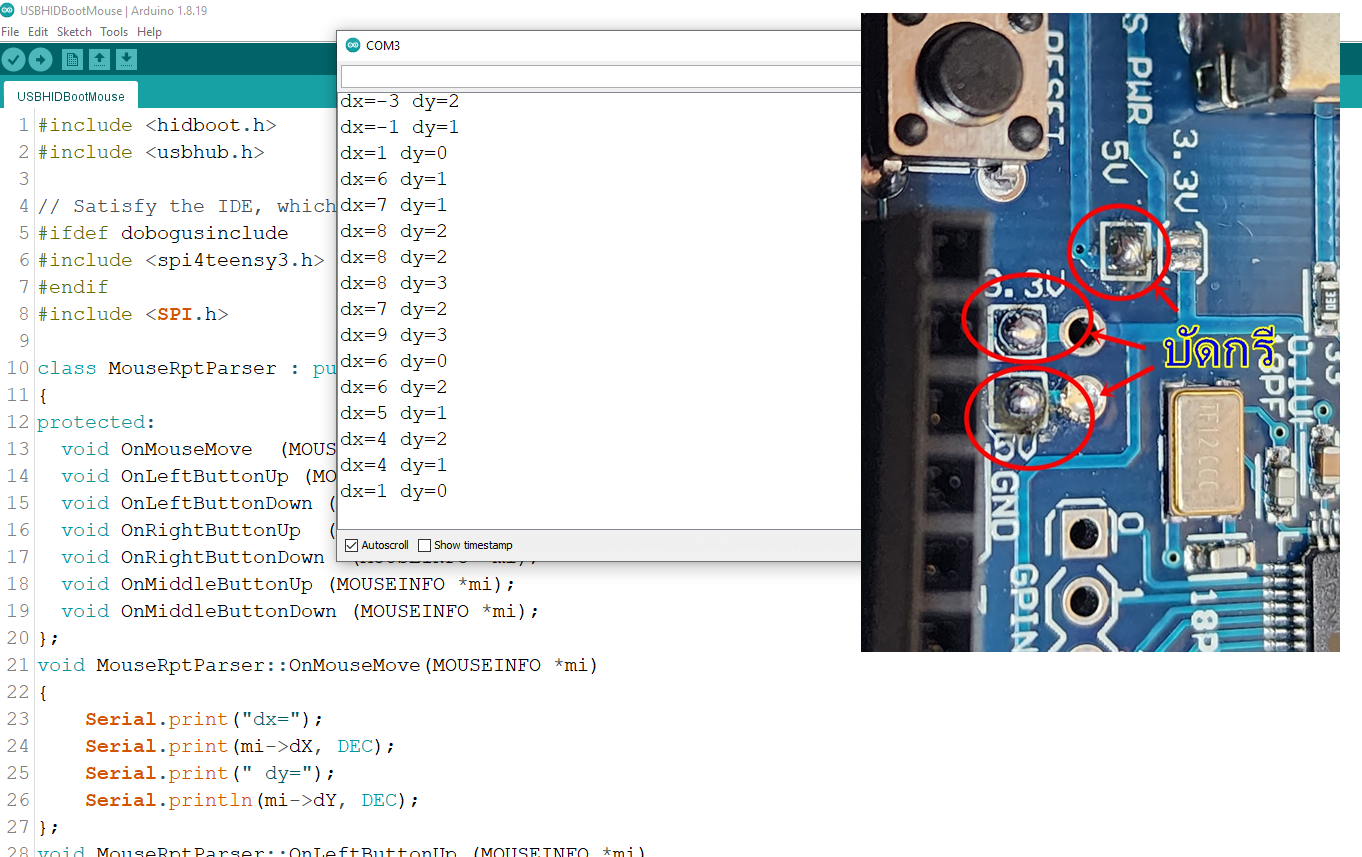Enable Show timestamp in the serial monitor

click(424, 545)
